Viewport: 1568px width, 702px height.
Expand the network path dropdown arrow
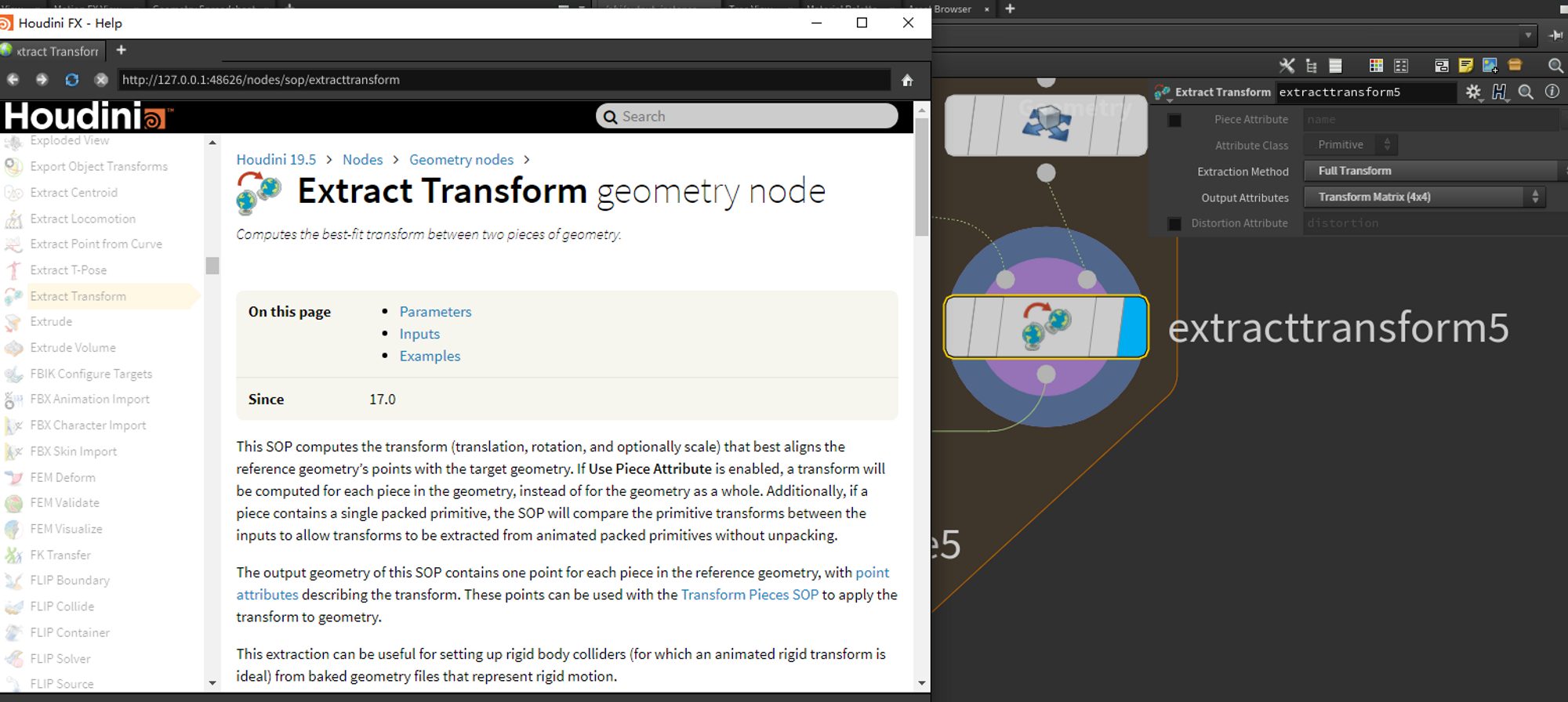[x=1528, y=35]
